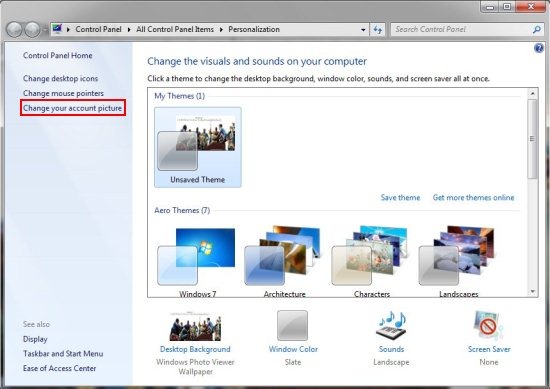Screen dimensions: 550x389
Task: Maximize the Personalization window
Action: [x=507, y=7]
